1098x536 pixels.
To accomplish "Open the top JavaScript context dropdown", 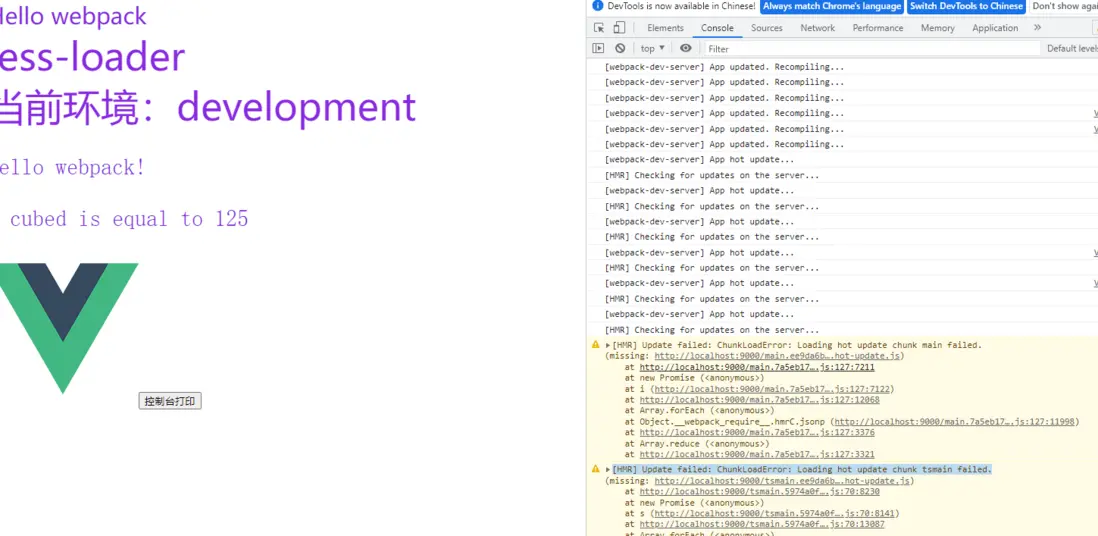I will click(653, 48).
